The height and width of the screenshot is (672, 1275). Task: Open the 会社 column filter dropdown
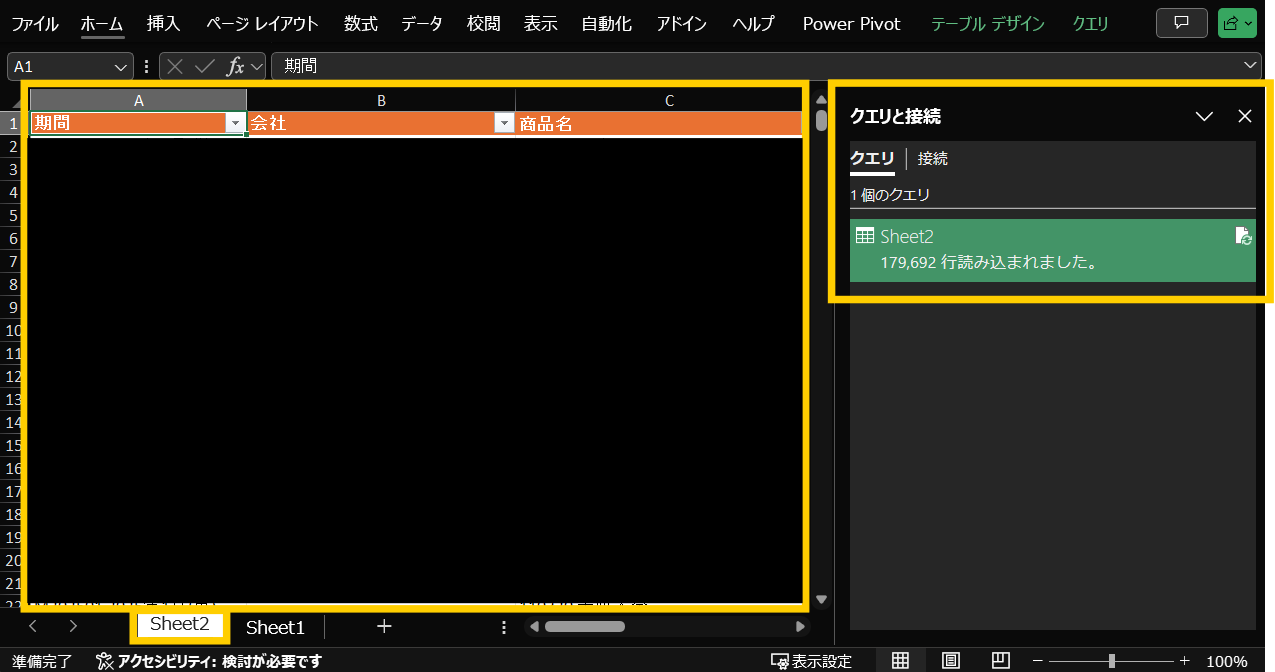504,123
